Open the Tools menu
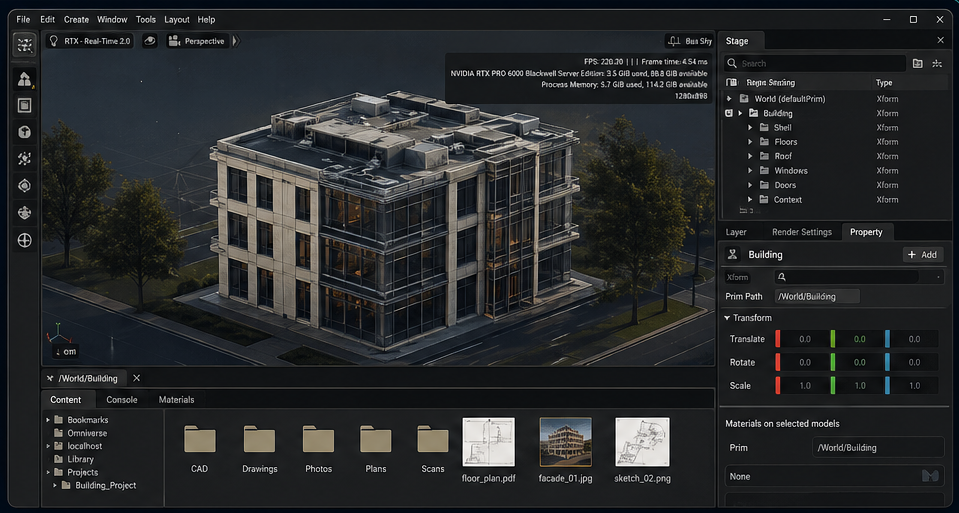 point(146,19)
